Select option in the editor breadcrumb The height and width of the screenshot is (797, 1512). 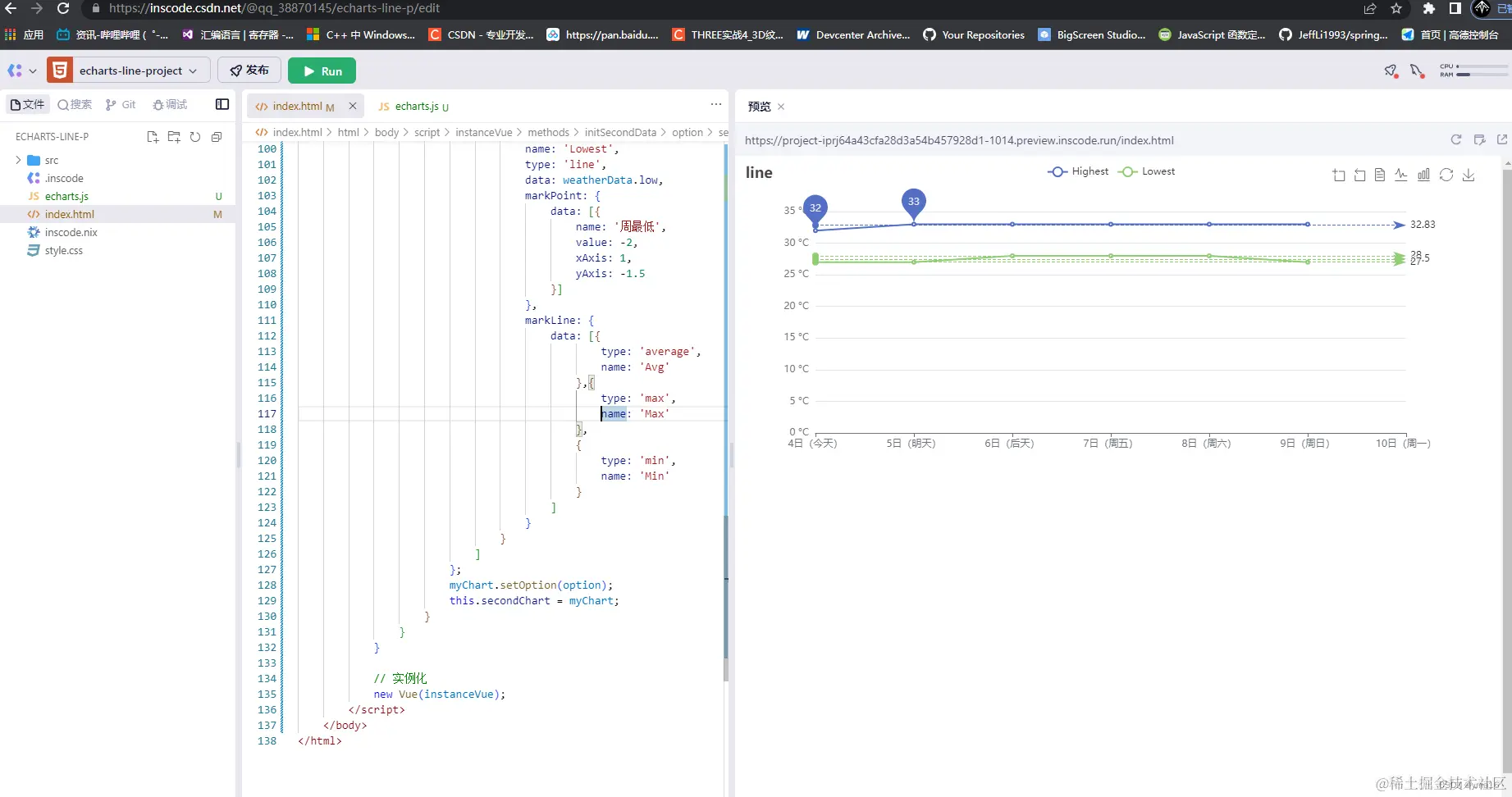click(687, 132)
